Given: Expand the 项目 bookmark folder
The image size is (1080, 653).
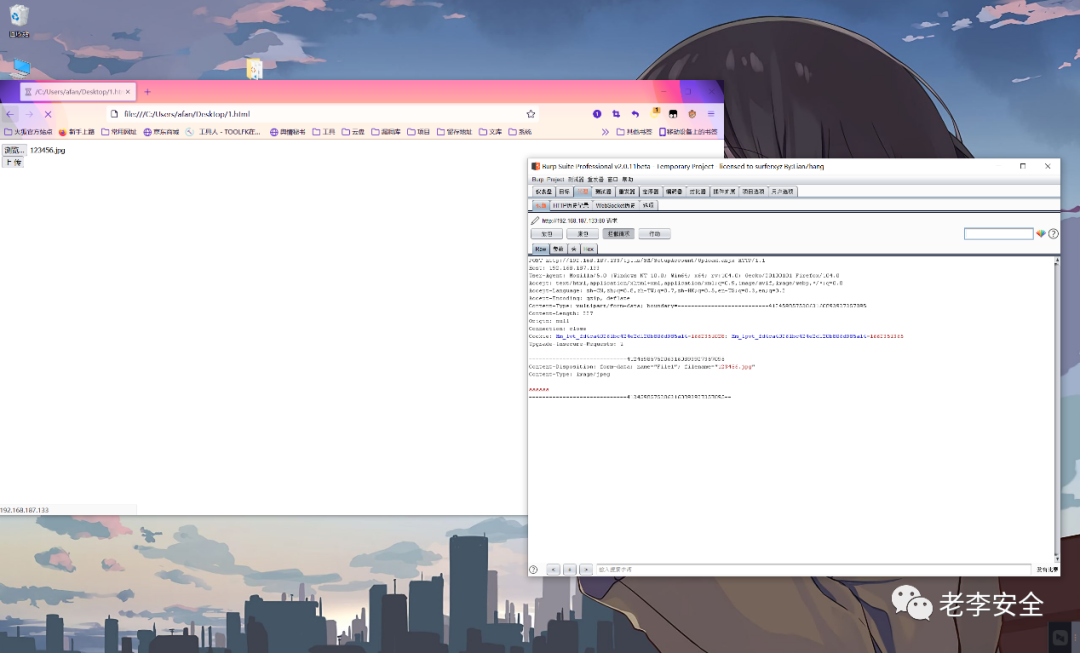Looking at the screenshot, I should coord(418,132).
